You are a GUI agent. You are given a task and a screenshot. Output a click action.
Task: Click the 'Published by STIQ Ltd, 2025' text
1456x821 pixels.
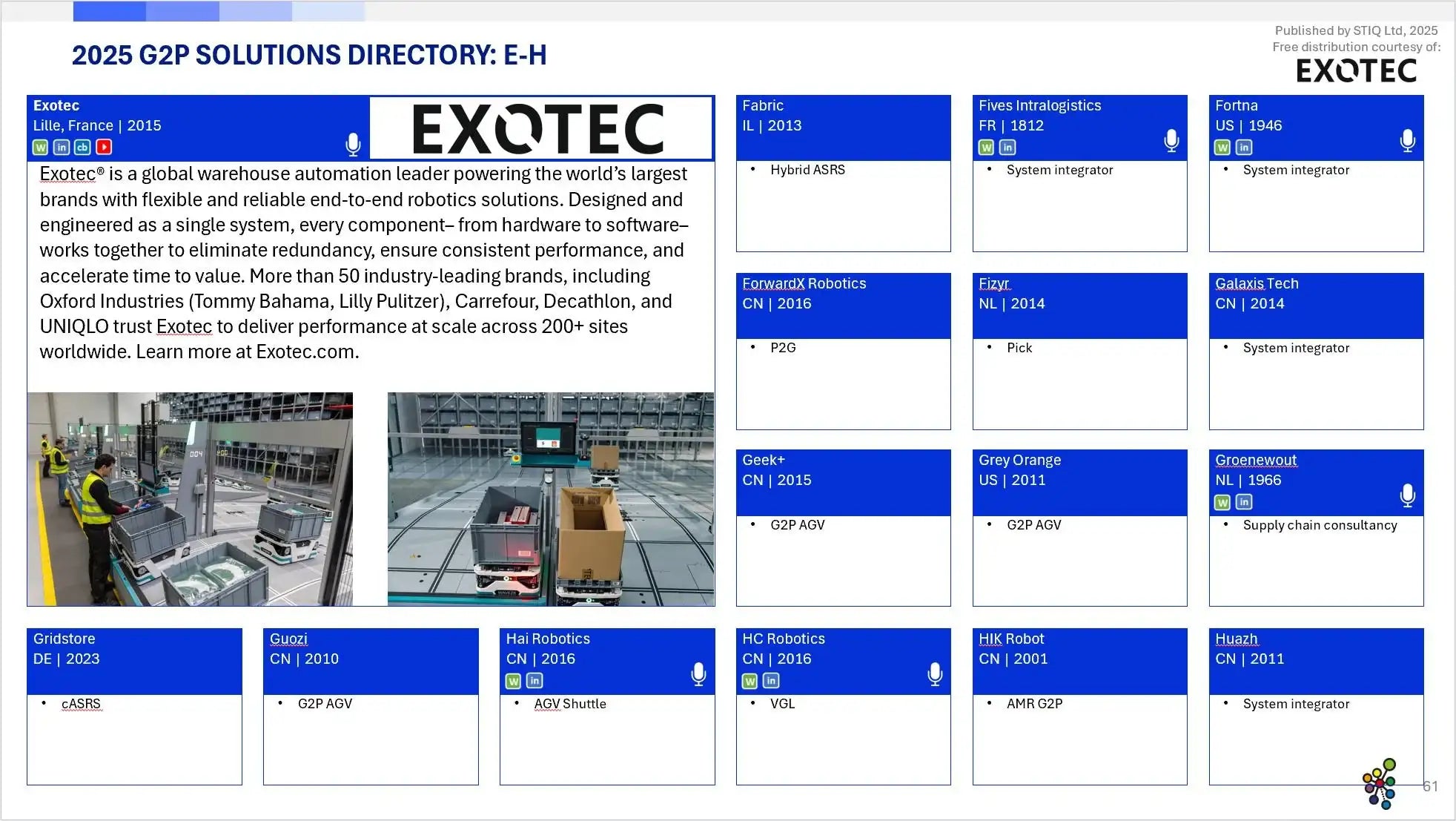click(x=1356, y=30)
